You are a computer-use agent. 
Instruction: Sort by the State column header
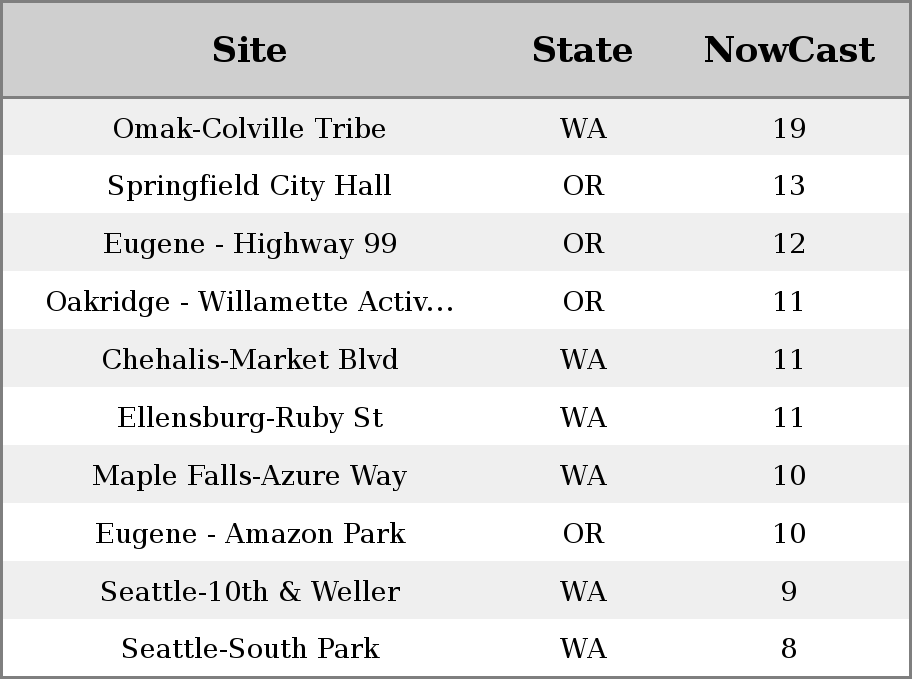(x=582, y=50)
